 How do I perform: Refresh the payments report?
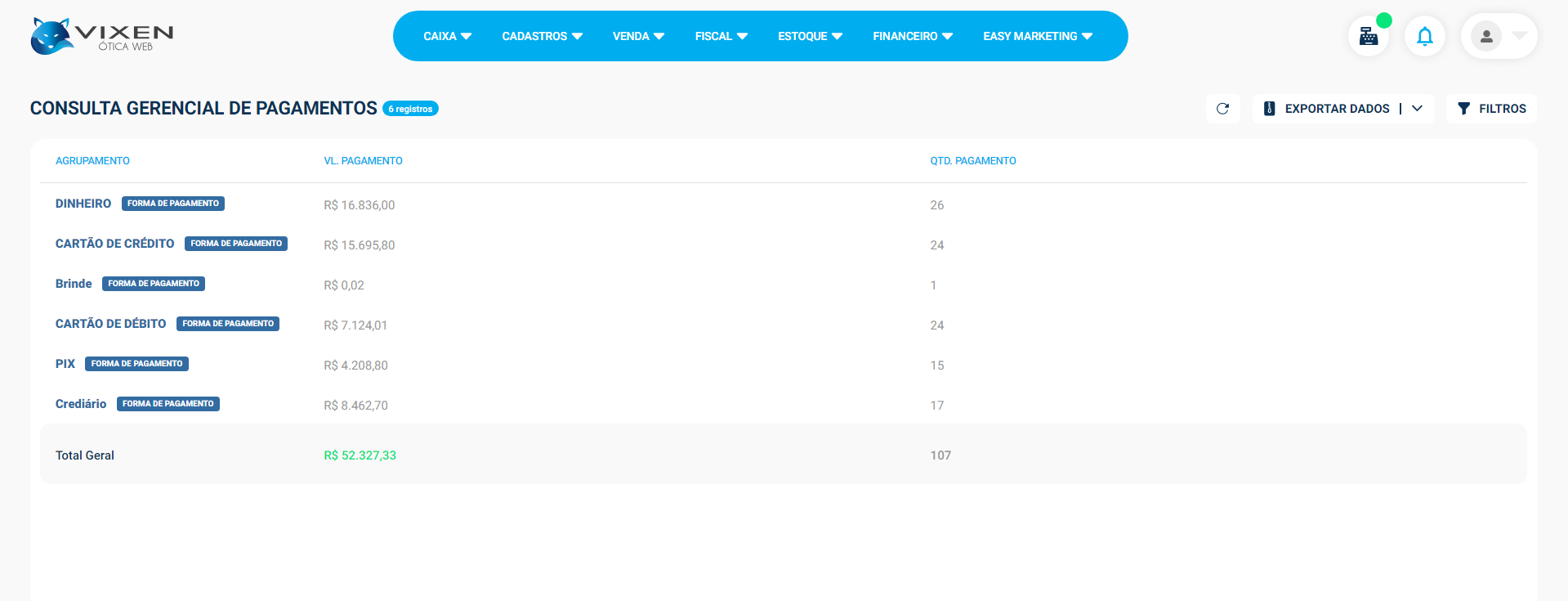(1222, 109)
